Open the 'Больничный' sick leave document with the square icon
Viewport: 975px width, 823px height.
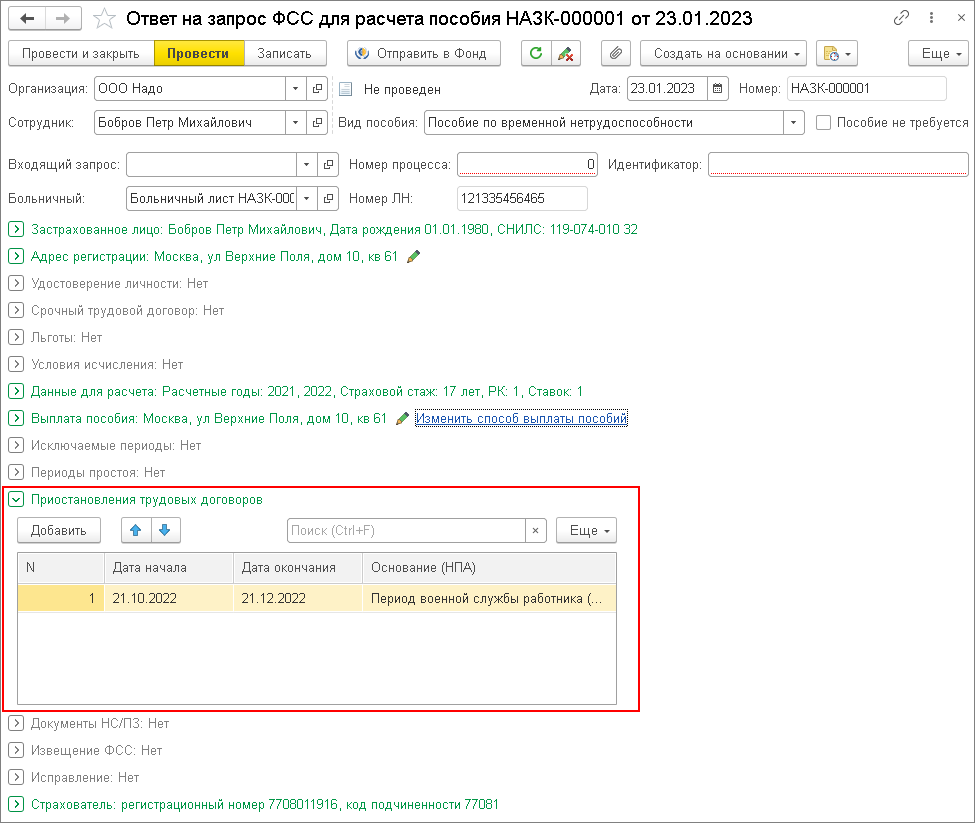pyautogui.click(x=328, y=198)
